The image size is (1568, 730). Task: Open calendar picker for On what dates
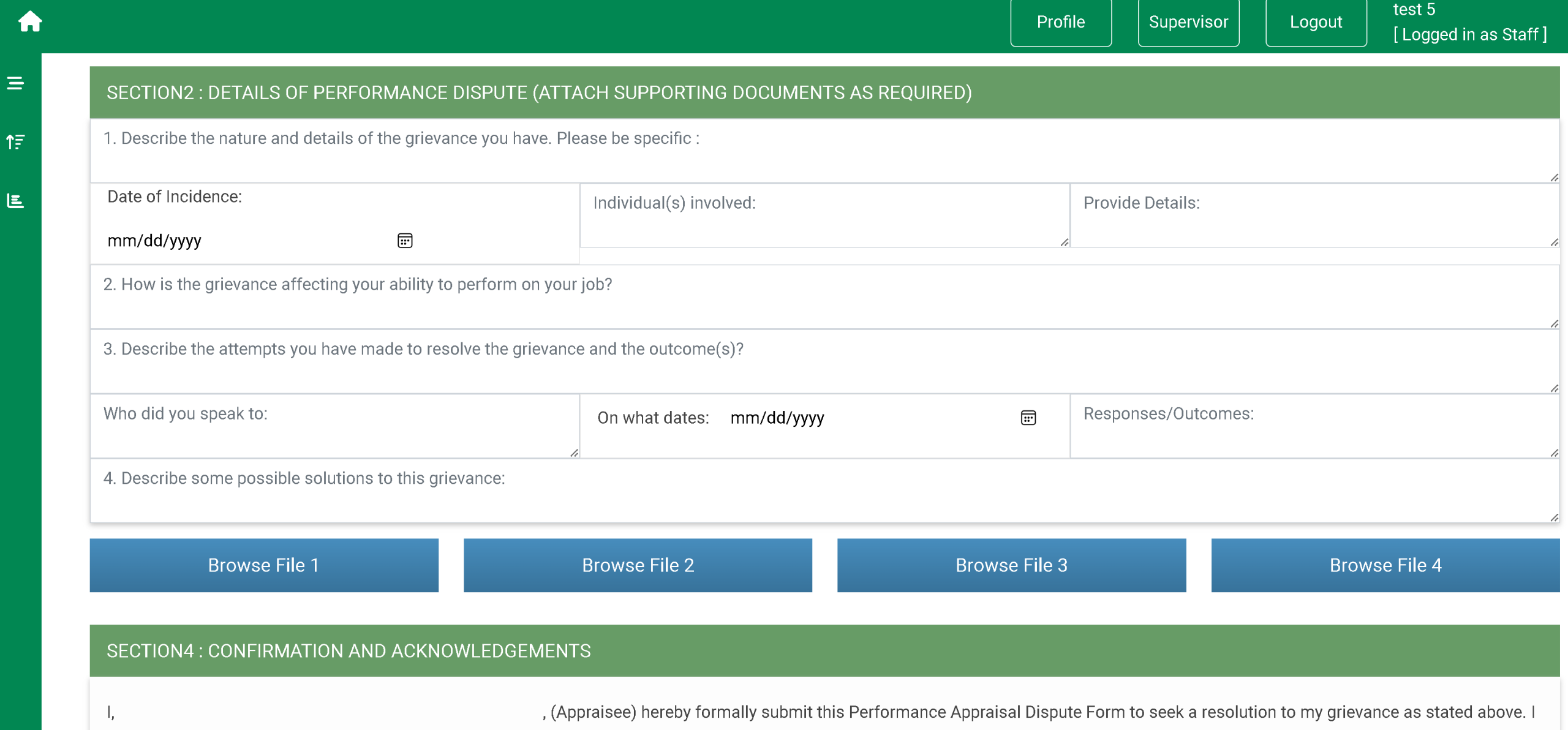tap(1028, 418)
